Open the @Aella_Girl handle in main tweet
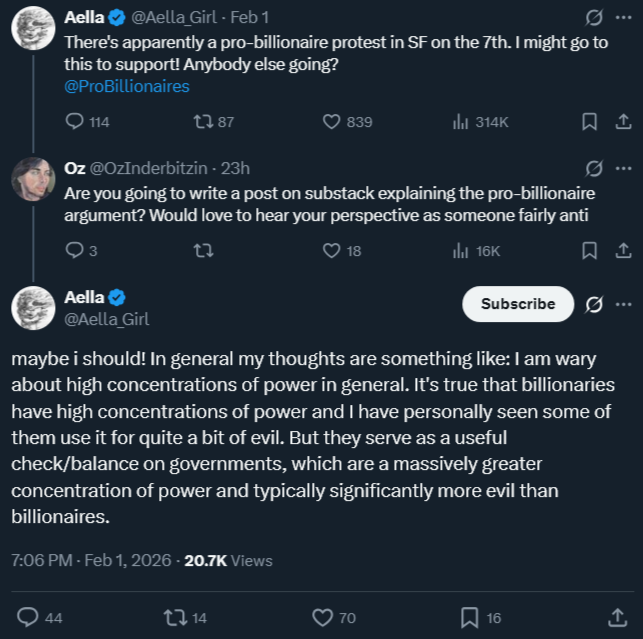This screenshot has width=643, height=639. coord(107,319)
